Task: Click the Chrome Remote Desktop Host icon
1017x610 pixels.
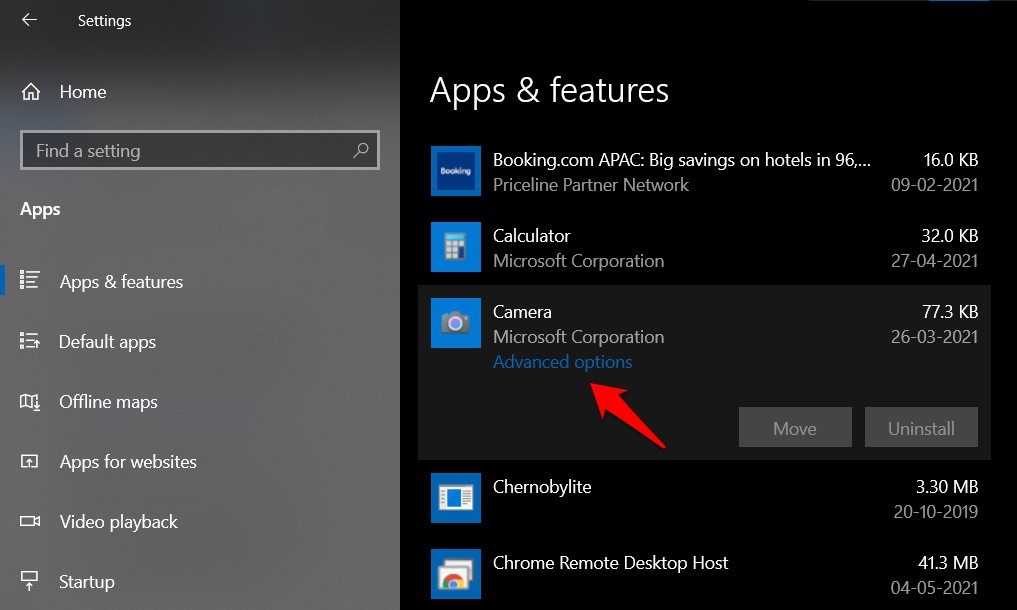Action: tap(456, 574)
